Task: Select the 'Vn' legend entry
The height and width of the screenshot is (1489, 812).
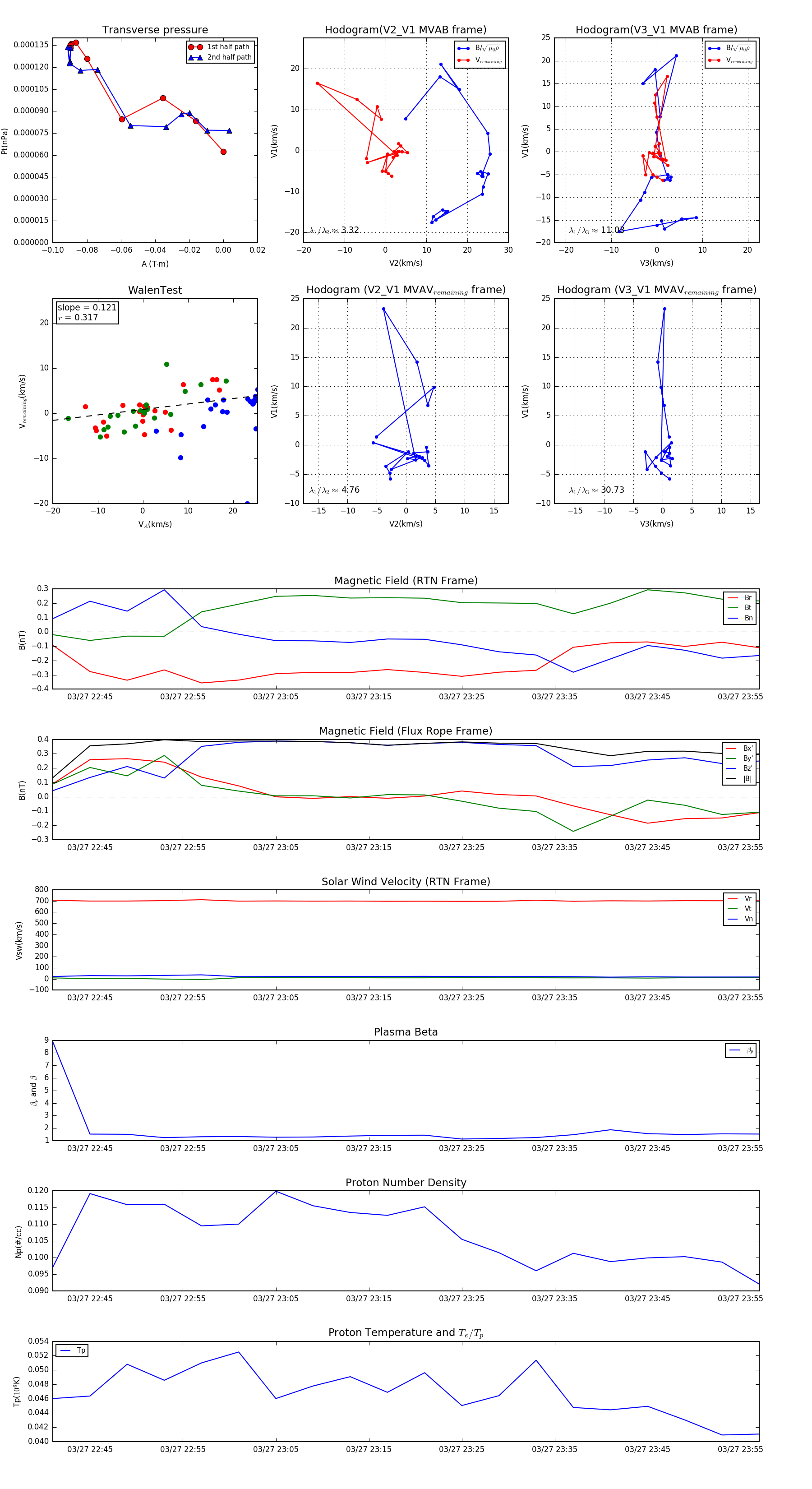Action: click(x=740, y=919)
